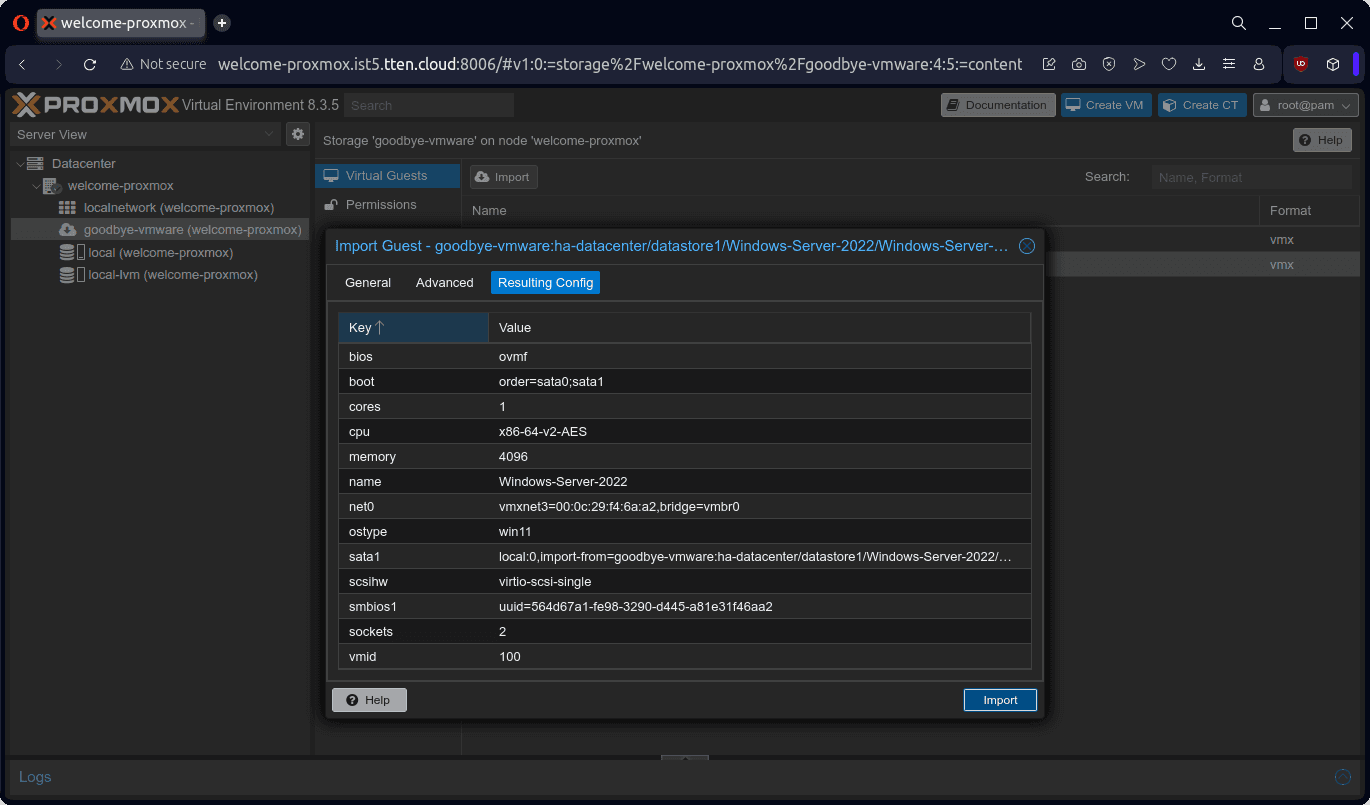
Task: Select the scsihw virtio-scsi-single row
Action: point(685,582)
